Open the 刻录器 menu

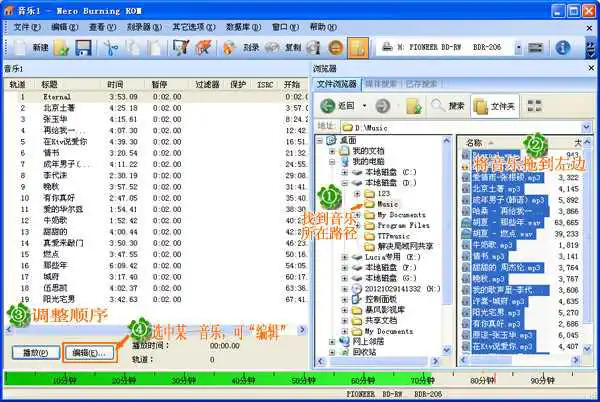coord(144,27)
